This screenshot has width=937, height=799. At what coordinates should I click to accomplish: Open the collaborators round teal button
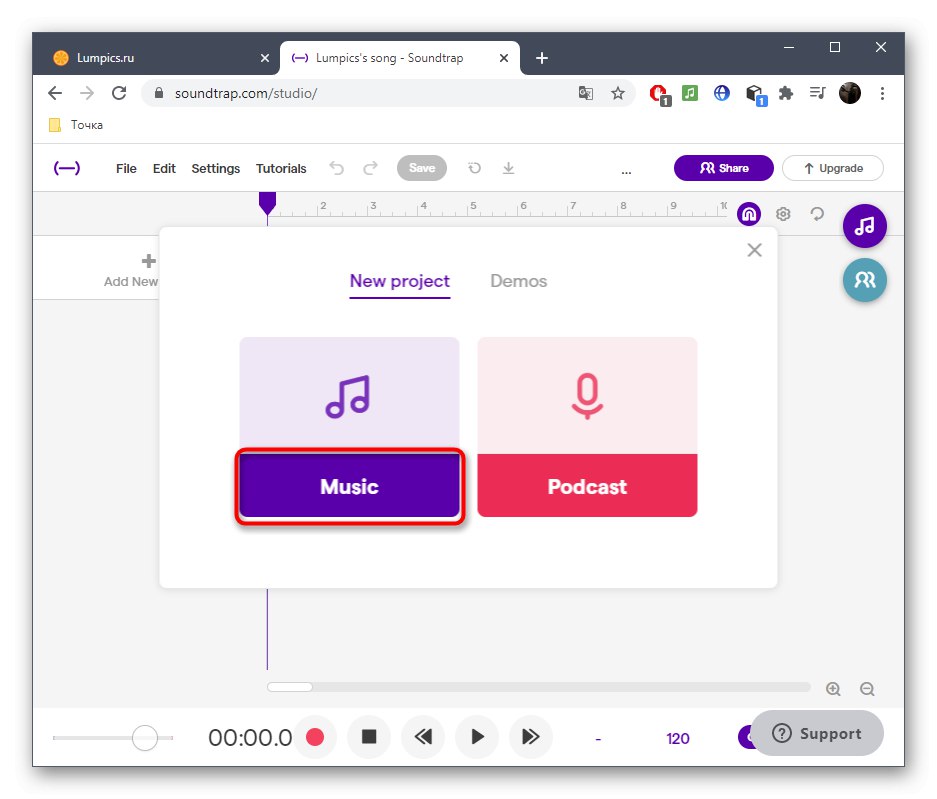coord(864,280)
